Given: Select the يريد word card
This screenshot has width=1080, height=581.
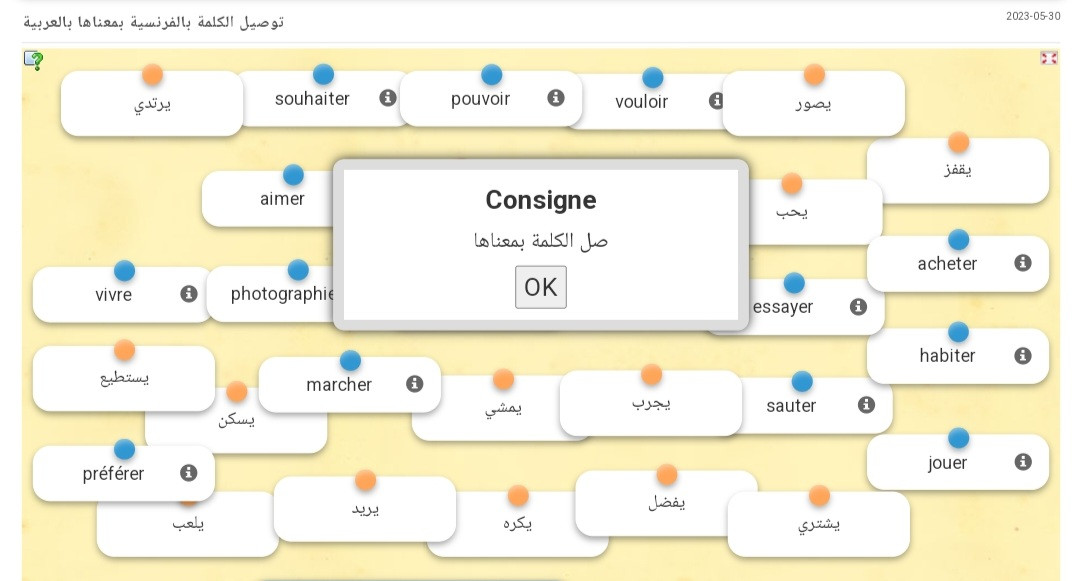Looking at the screenshot, I should point(365,509).
